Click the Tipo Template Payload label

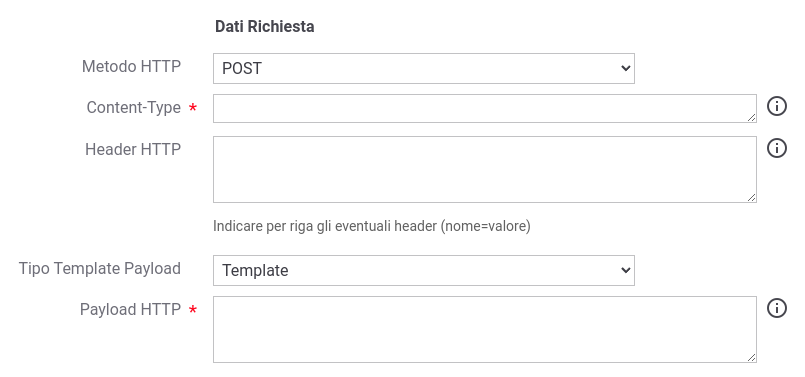tap(100, 269)
